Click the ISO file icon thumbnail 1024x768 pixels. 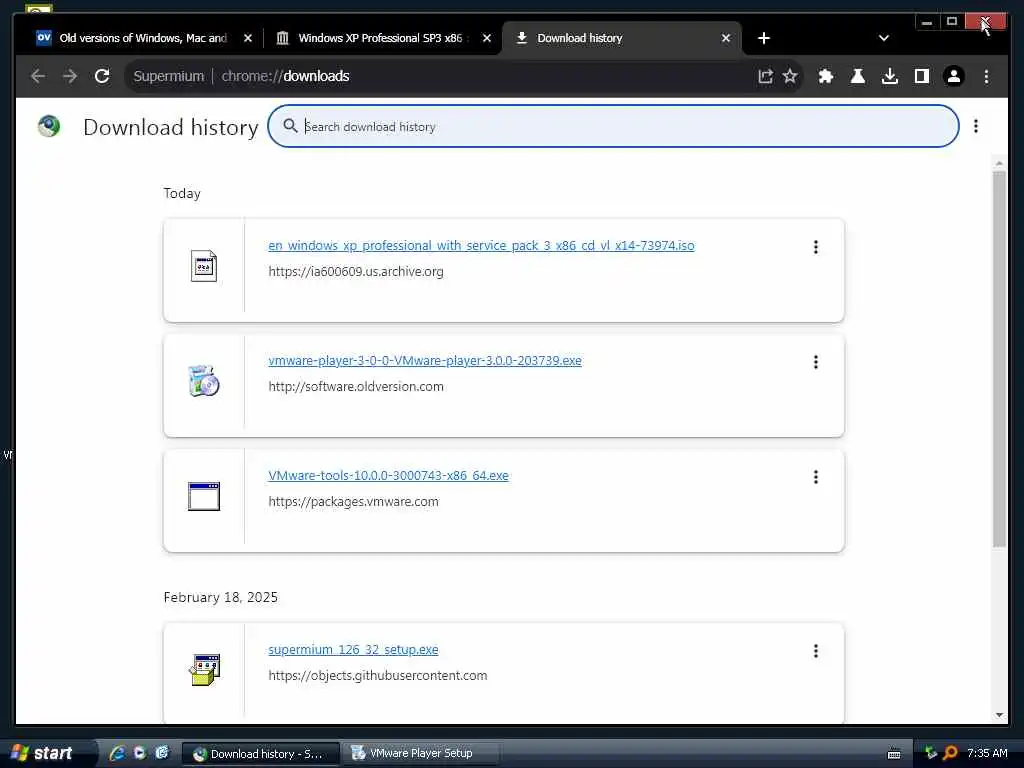[x=204, y=266]
